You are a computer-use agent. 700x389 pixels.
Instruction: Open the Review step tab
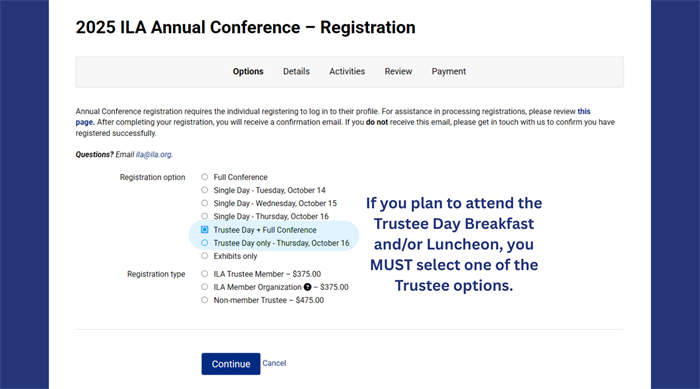[x=398, y=71]
